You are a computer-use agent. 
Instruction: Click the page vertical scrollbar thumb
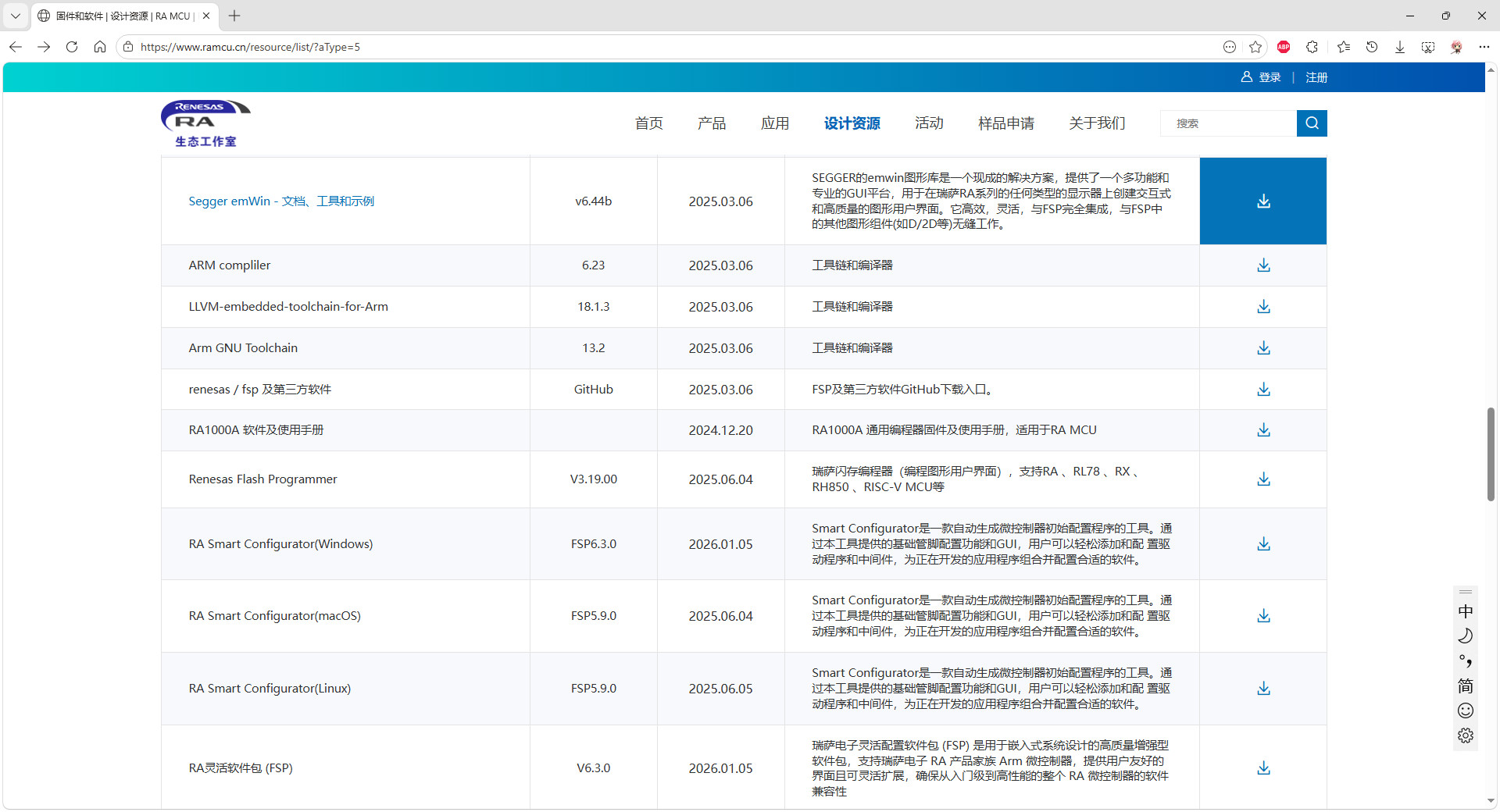pyautogui.click(x=1491, y=454)
